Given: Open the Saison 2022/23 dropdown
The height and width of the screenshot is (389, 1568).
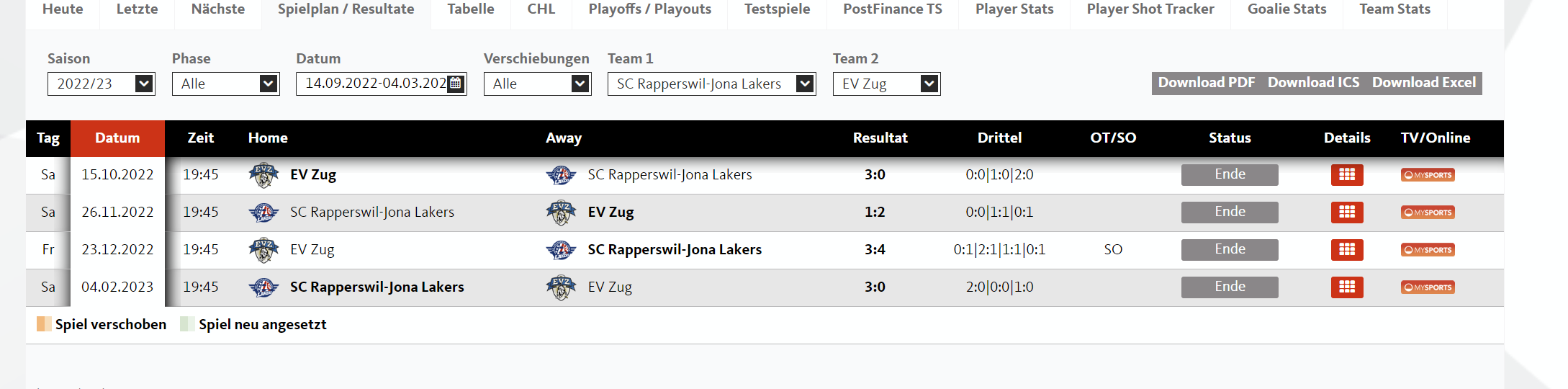Looking at the screenshot, I should click(x=102, y=84).
